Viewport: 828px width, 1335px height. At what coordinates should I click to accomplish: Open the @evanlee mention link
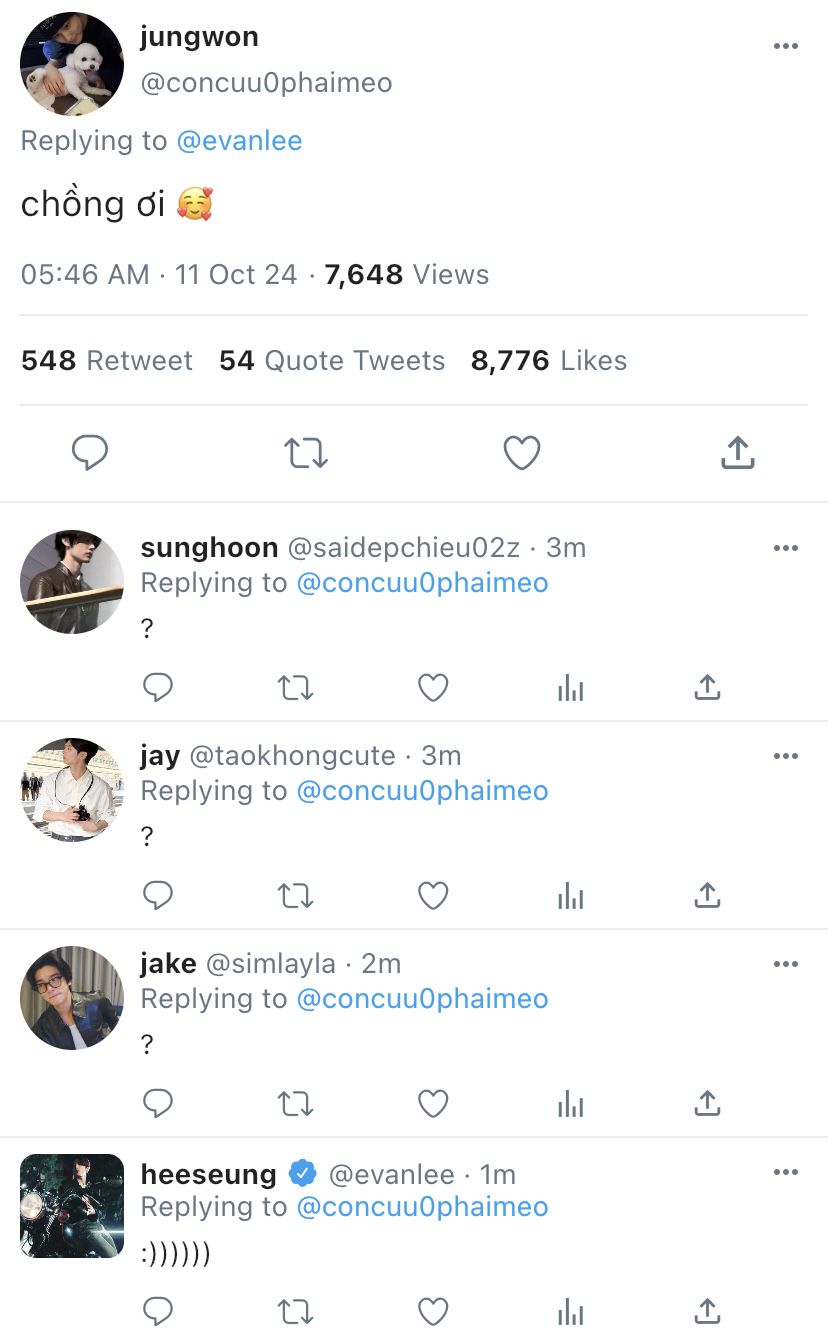click(x=239, y=141)
